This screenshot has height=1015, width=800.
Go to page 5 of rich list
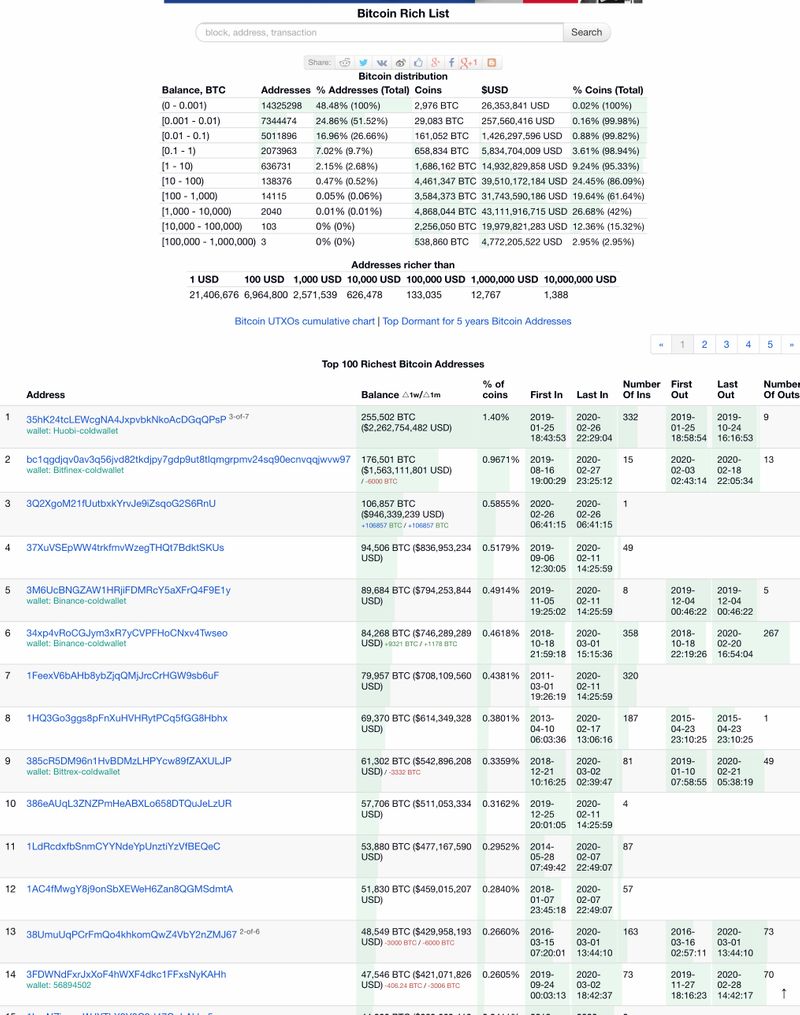[x=770, y=344]
